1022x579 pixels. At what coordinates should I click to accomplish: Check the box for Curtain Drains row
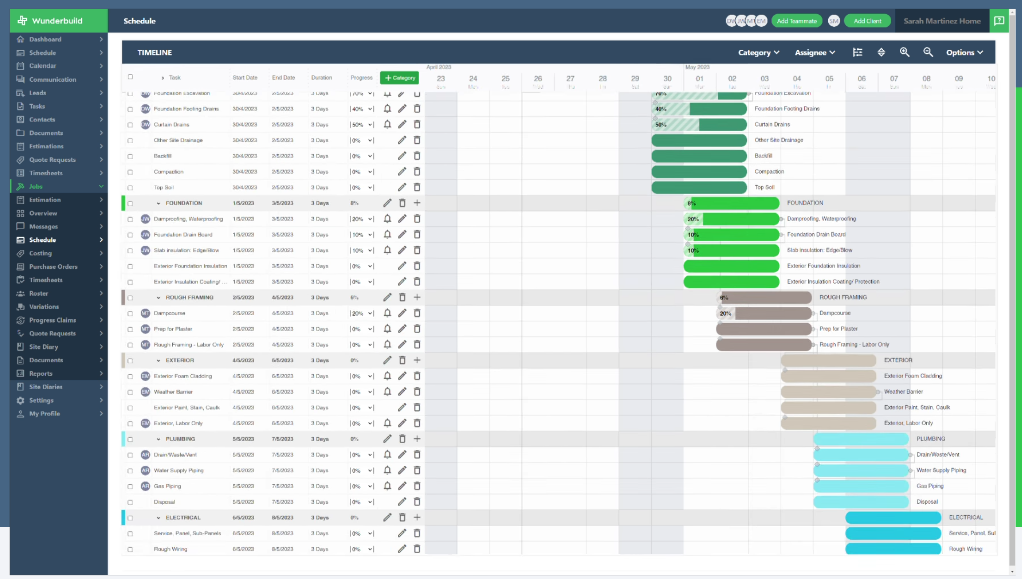pos(130,125)
